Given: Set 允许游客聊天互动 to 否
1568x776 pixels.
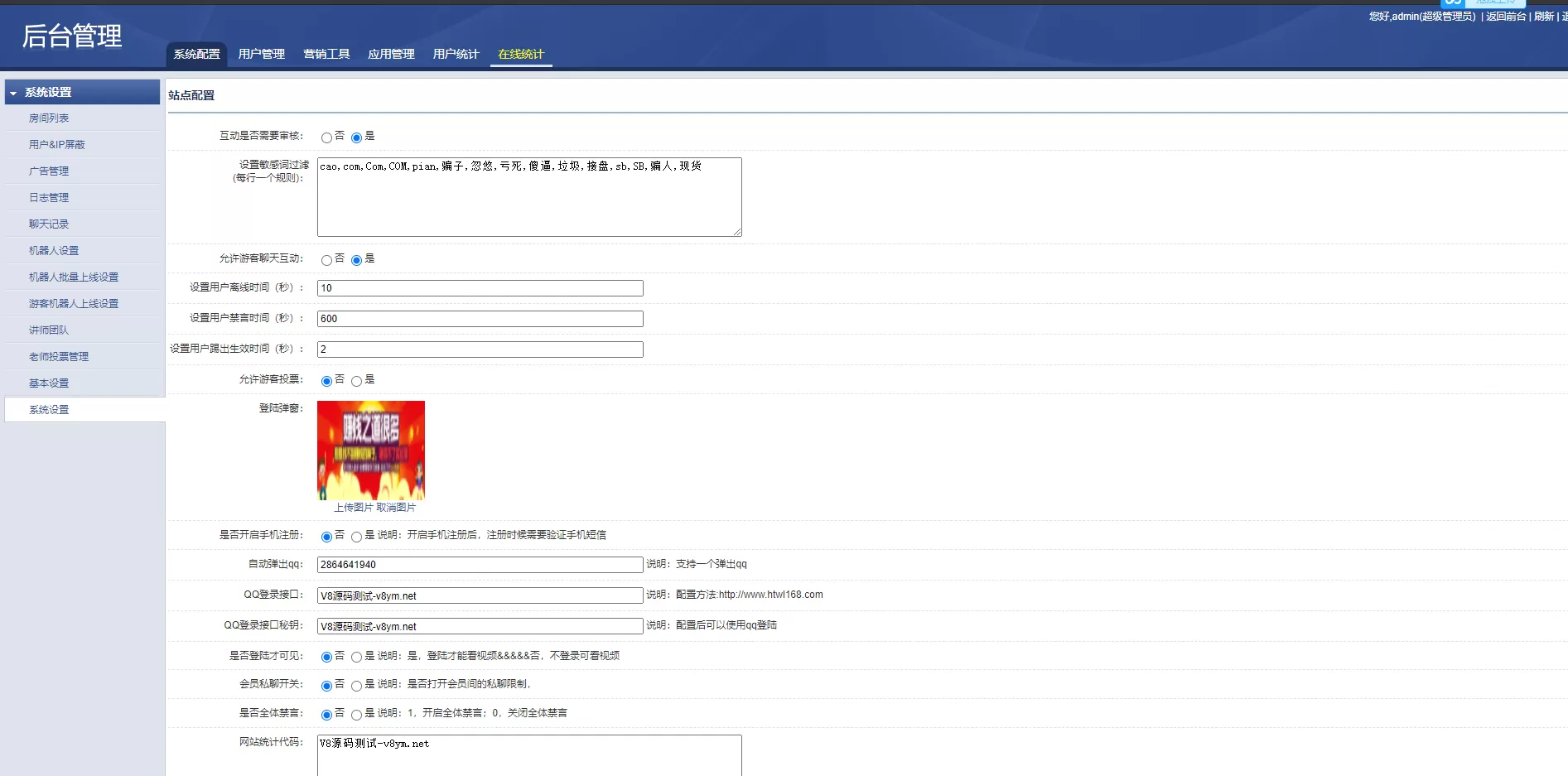Looking at the screenshot, I should tap(326, 260).
